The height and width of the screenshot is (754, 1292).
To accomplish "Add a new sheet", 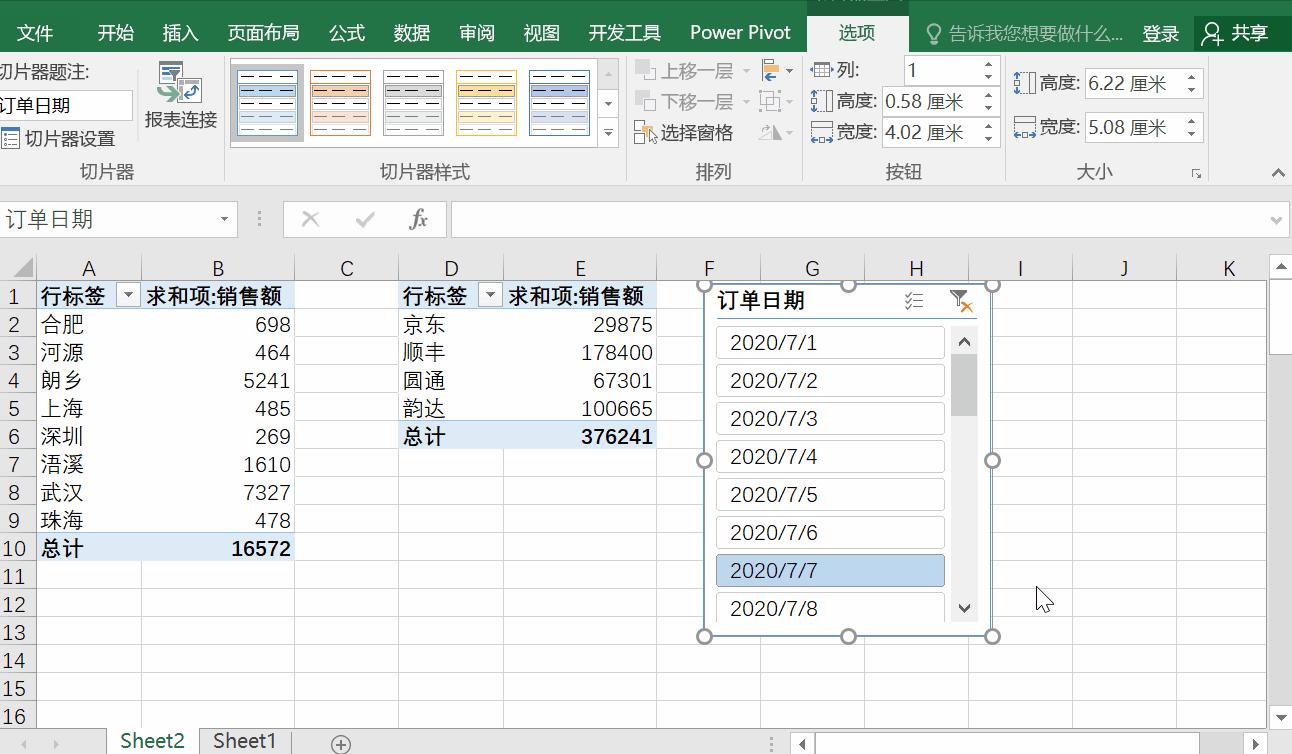I will point(341,744).
